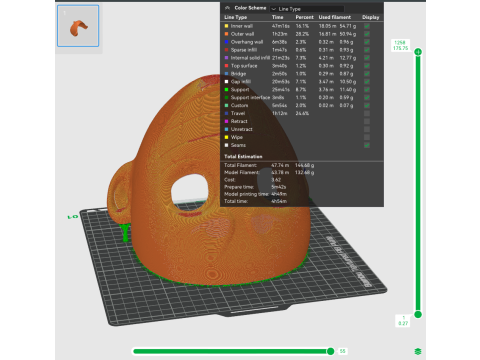Enable Retract display checkbox

click(x=367, y=121)
